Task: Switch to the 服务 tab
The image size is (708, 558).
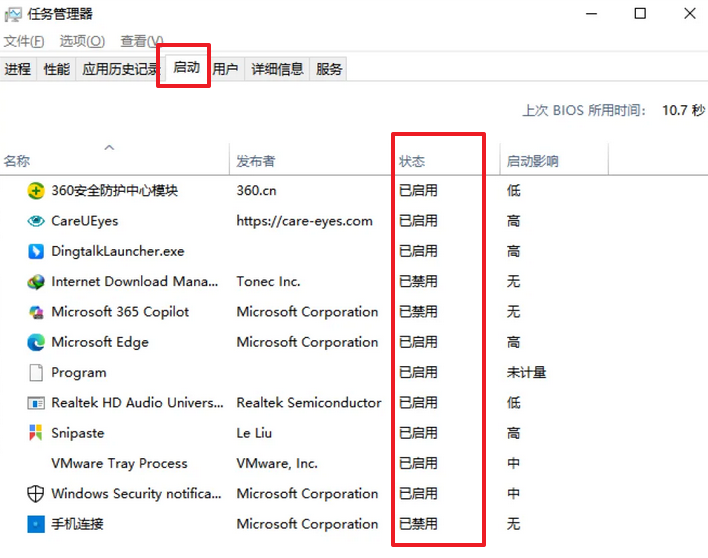Action: (329, 69)
